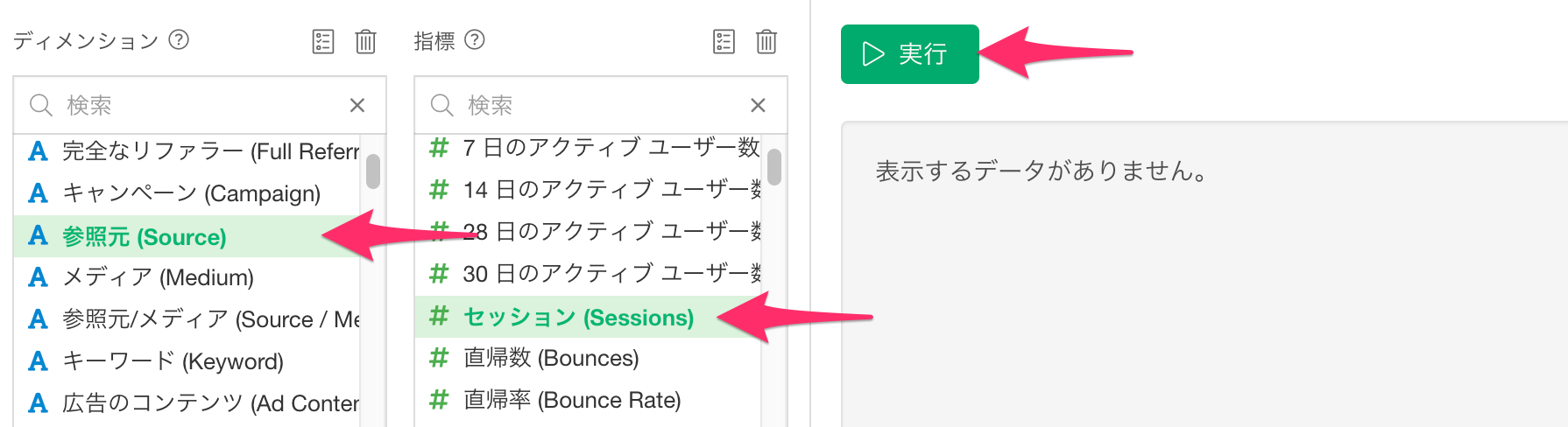1568x427 pixels.
Task: Click the metrics trash icon
Action: click(x=766, y=41)
